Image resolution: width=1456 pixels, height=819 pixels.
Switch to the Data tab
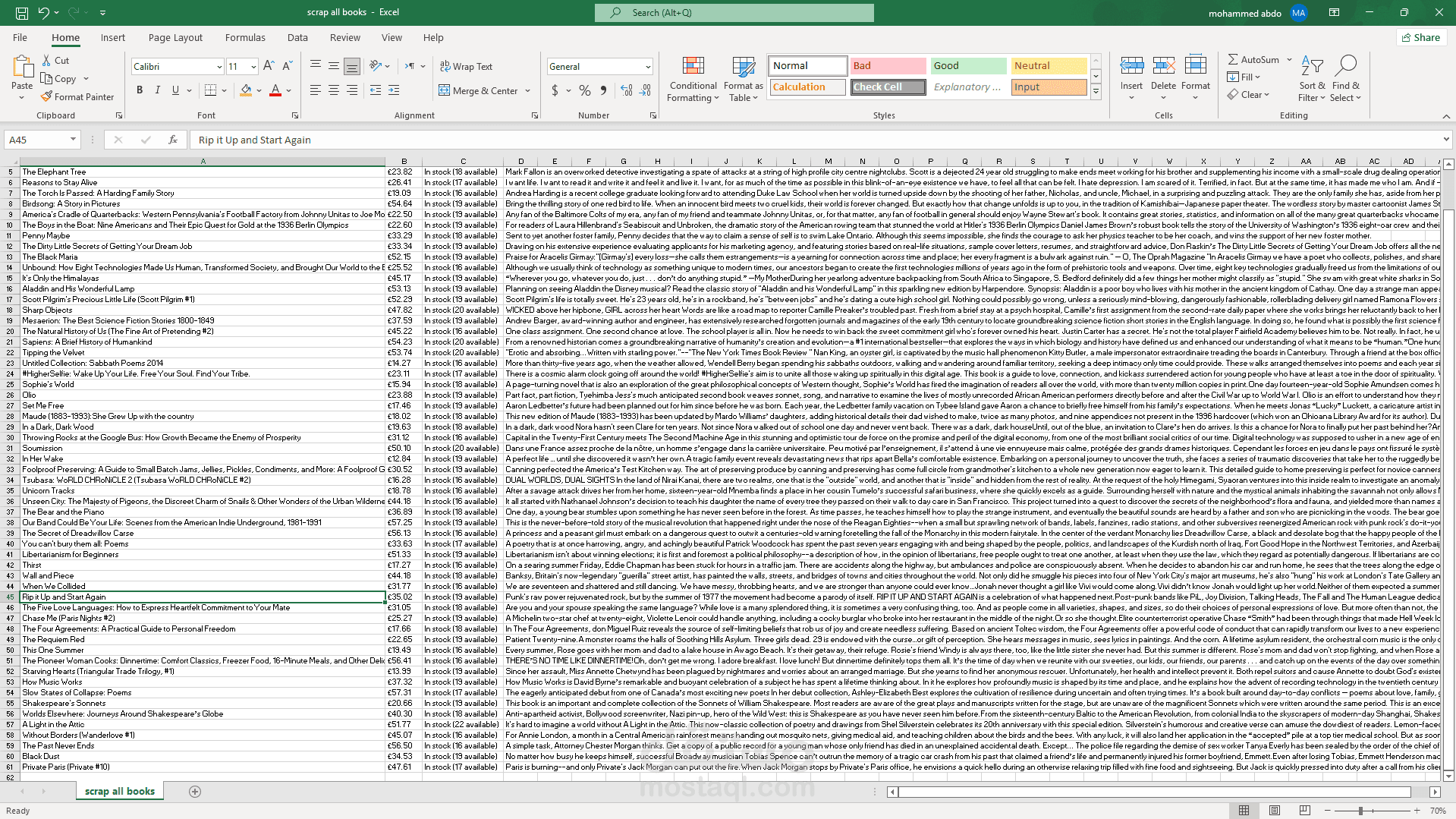pyautogui.click(x=297, y=37)
